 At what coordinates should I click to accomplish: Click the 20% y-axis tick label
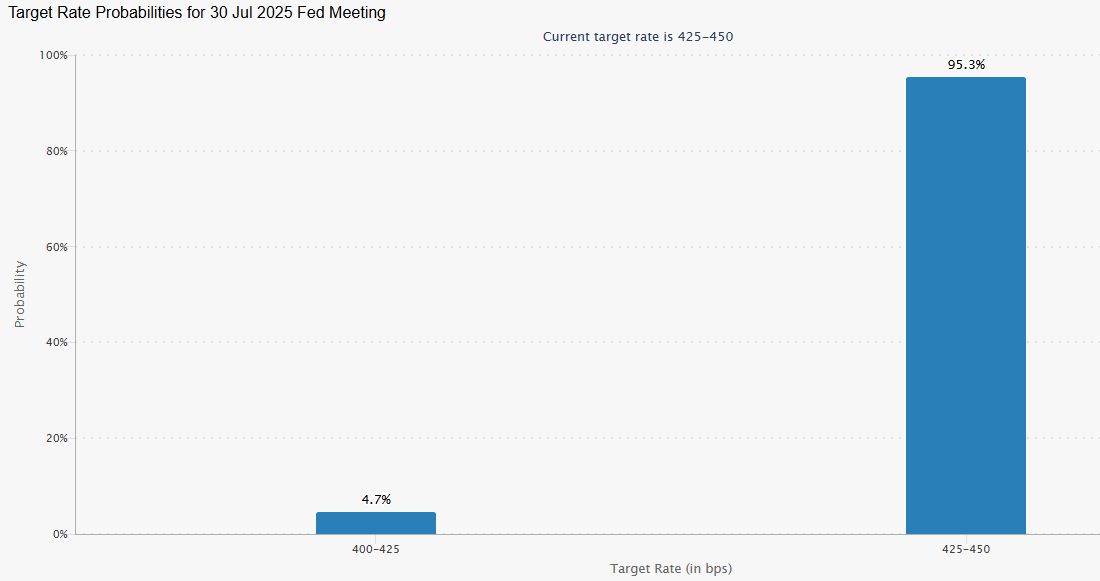(56, 438)
